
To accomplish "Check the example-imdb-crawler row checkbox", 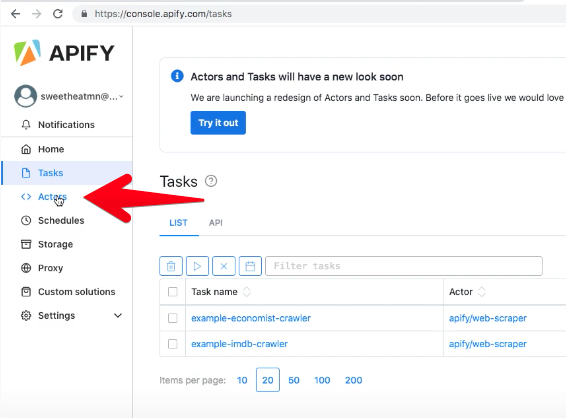I will 173,344.
